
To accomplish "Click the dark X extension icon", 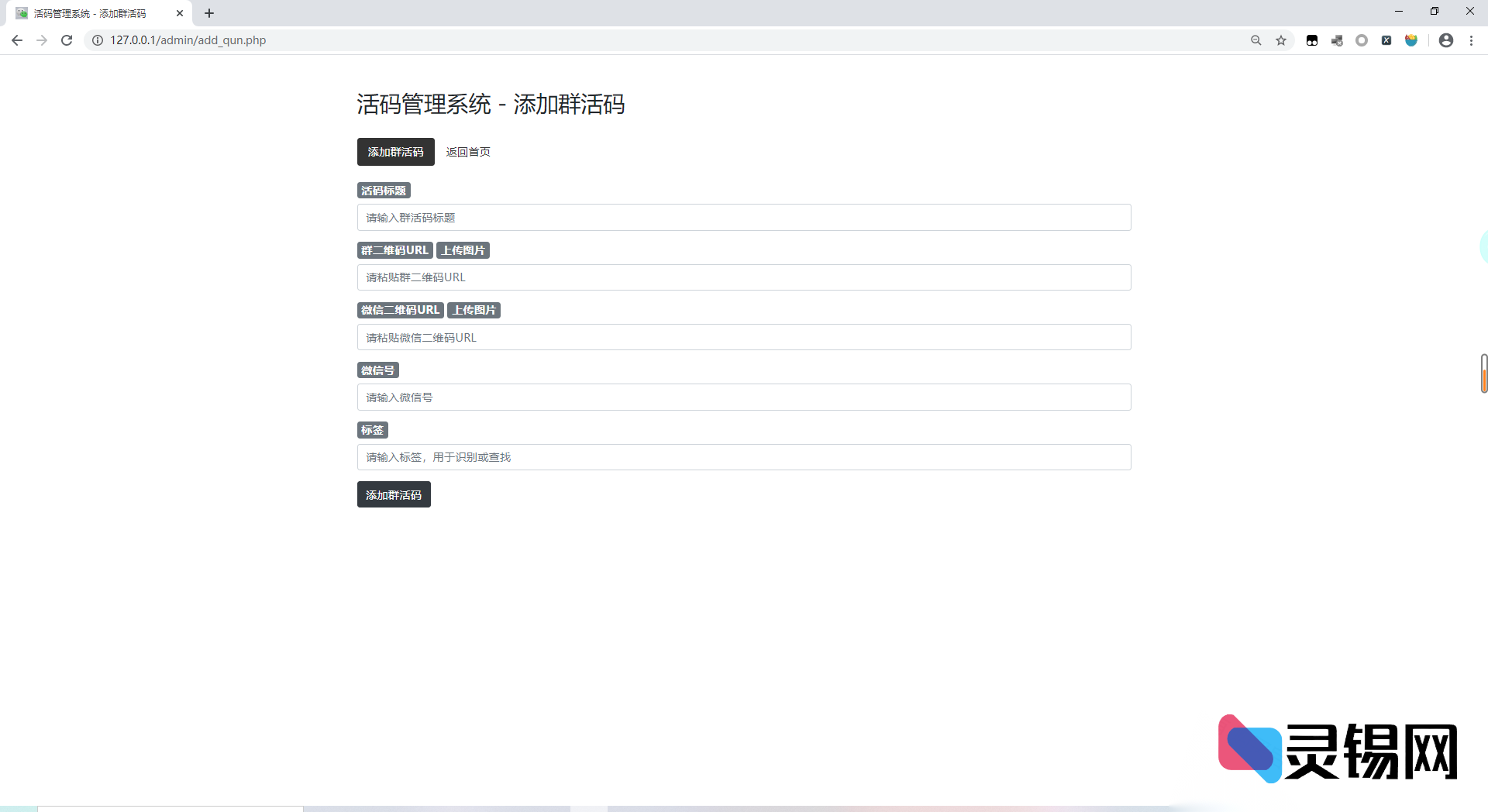I will (1386, 40).
